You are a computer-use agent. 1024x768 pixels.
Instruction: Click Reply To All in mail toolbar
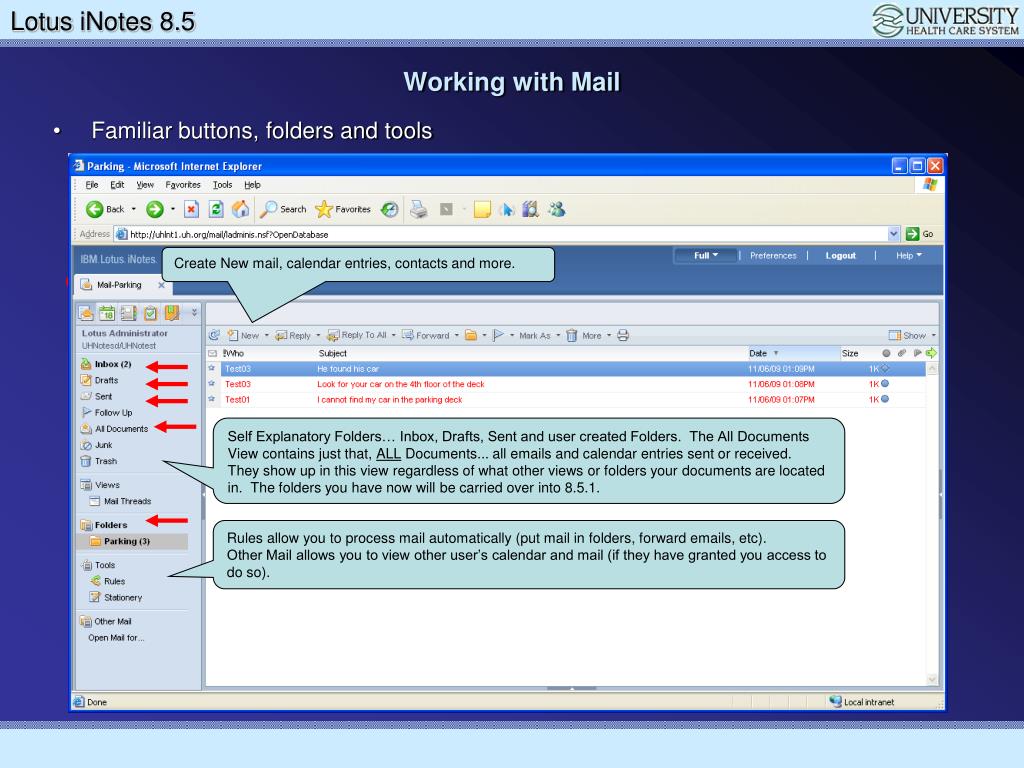click(x=357, y=335)
